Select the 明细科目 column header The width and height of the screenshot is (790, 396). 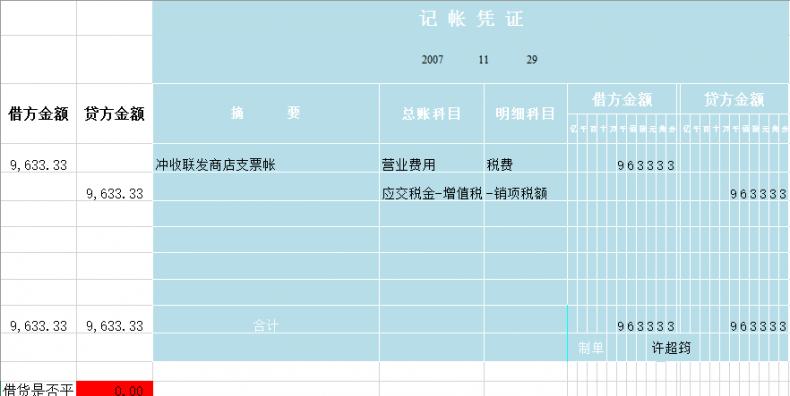tap(525, 113)
